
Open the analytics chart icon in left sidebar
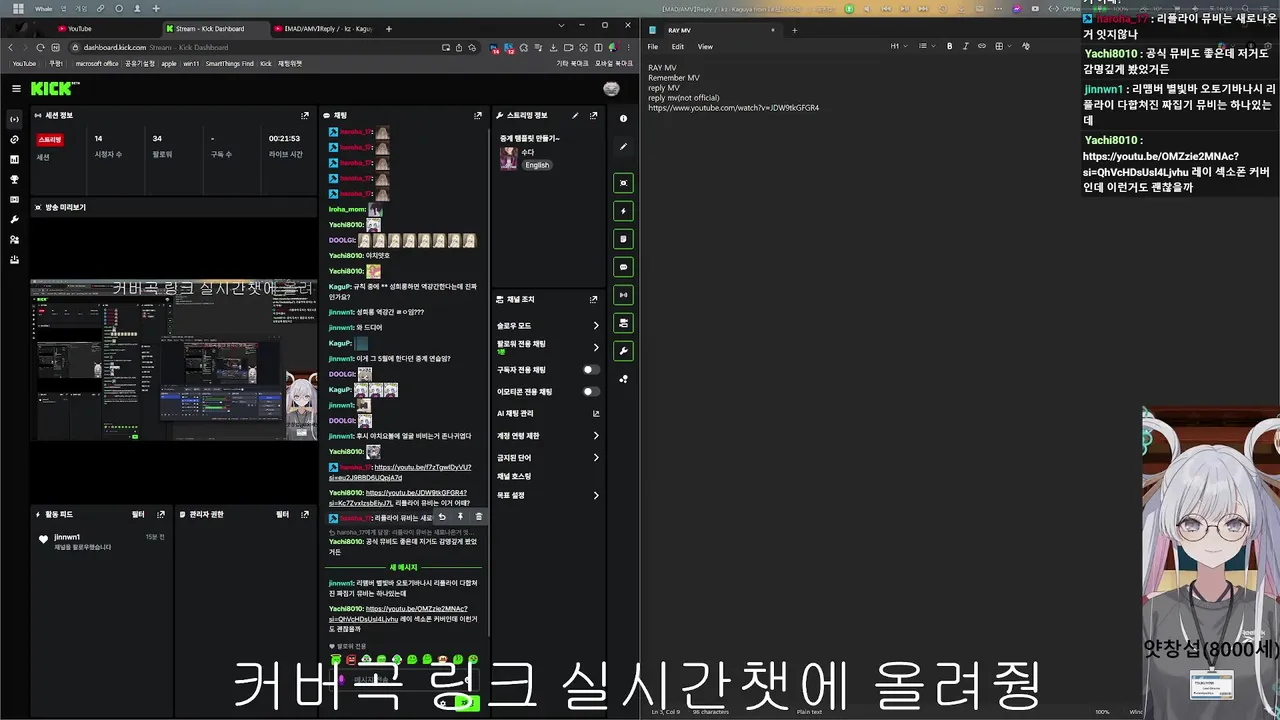(x=14, y=159)
